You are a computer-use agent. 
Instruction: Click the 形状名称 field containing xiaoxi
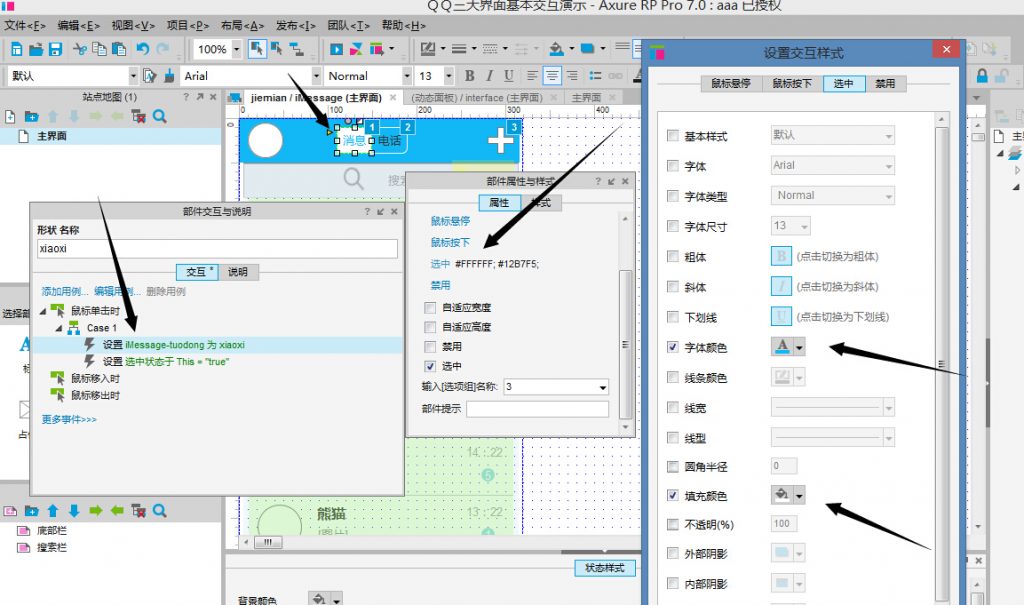tap(216, 248)
